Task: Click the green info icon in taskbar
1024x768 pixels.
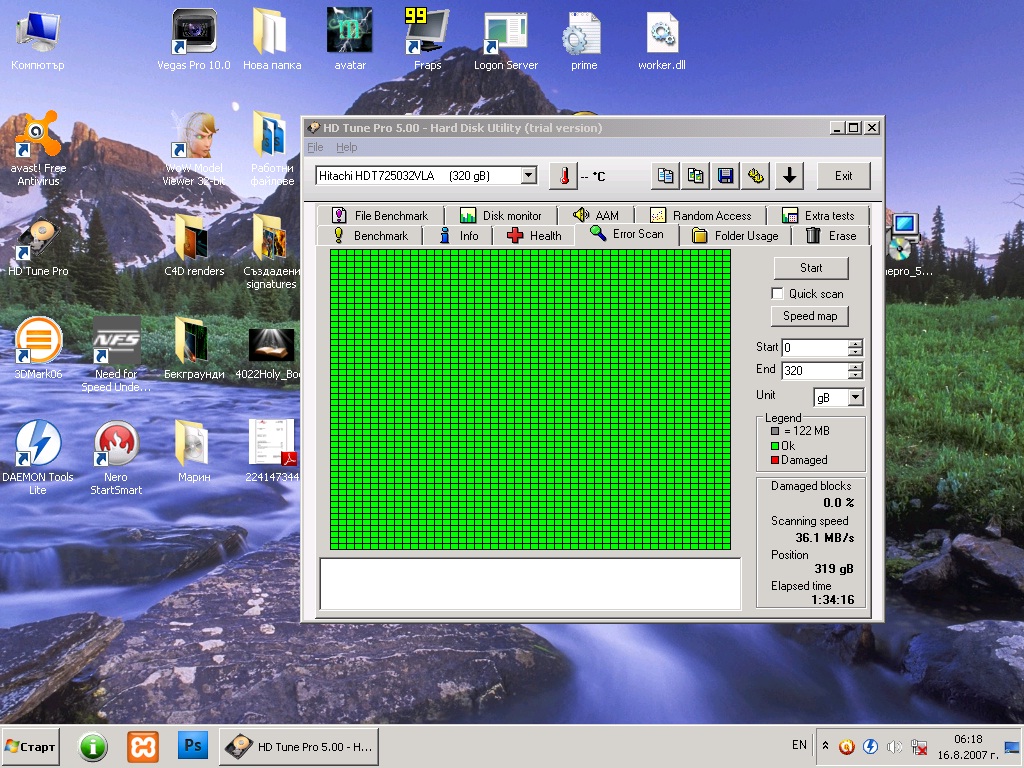Action: tap(93, 746)
